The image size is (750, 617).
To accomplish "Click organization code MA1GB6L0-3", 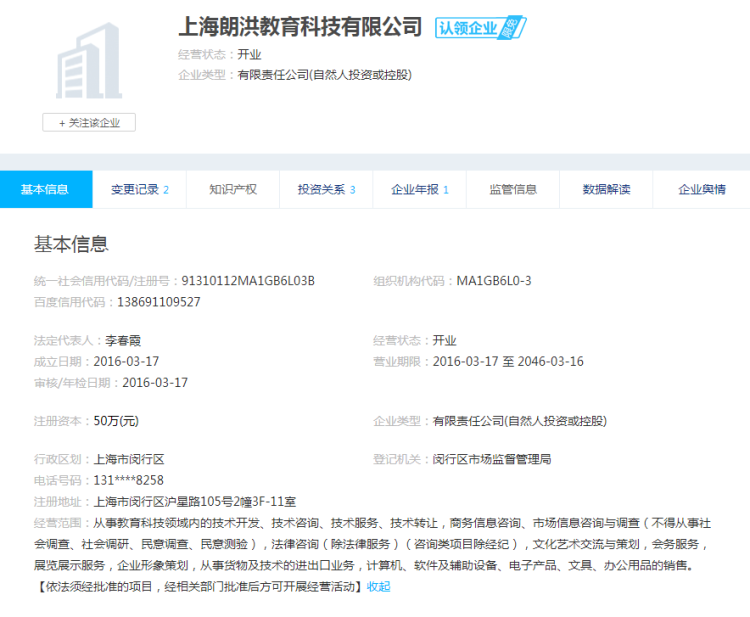I will (x=494, y=281).
